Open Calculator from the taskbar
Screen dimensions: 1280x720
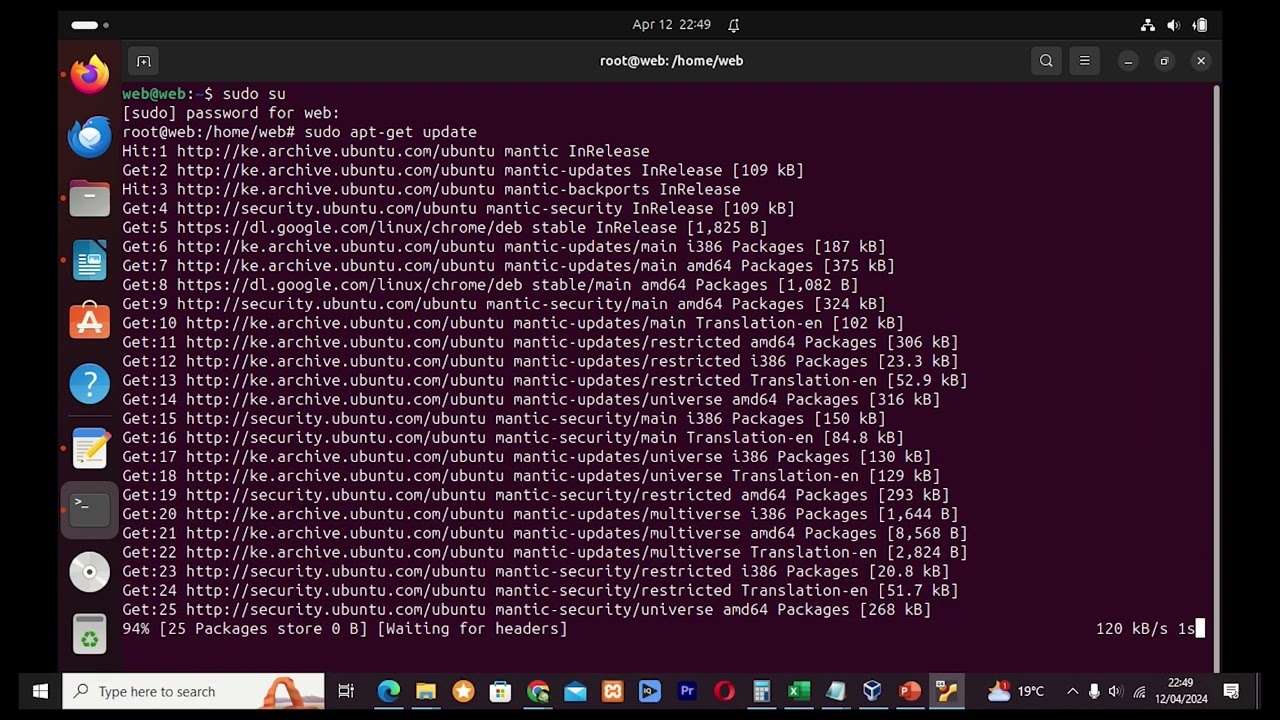coord(761,691)
